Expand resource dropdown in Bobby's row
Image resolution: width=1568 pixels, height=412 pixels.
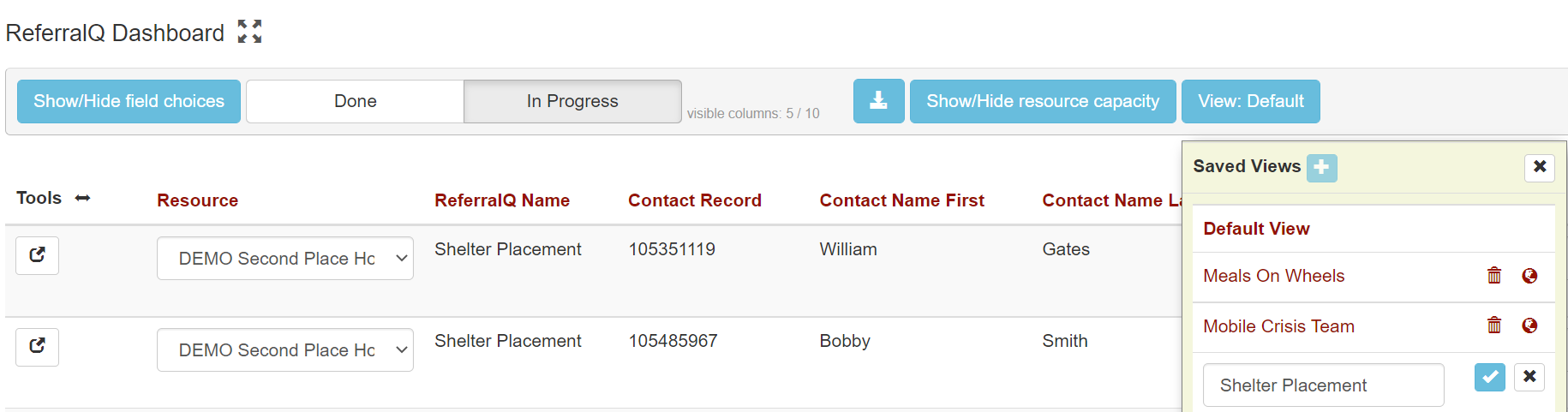tap(284, 350)
